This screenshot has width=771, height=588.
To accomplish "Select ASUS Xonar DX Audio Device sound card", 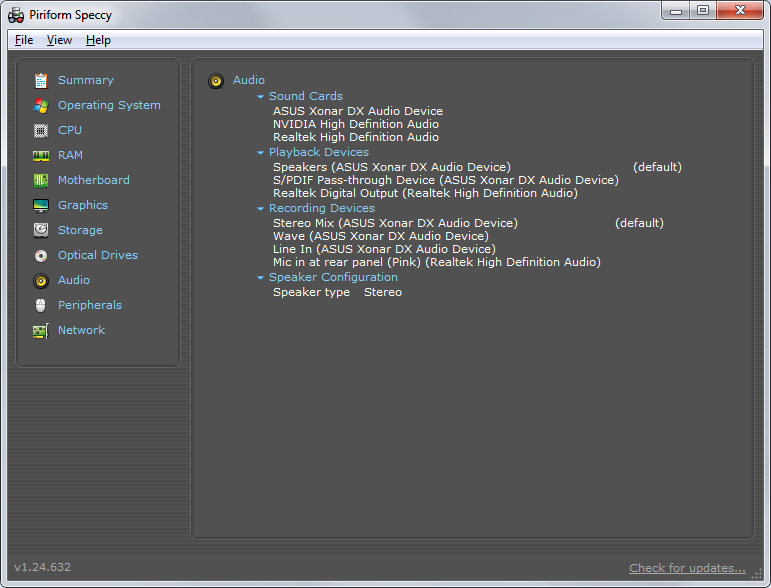I will click(x=358, y=111).
